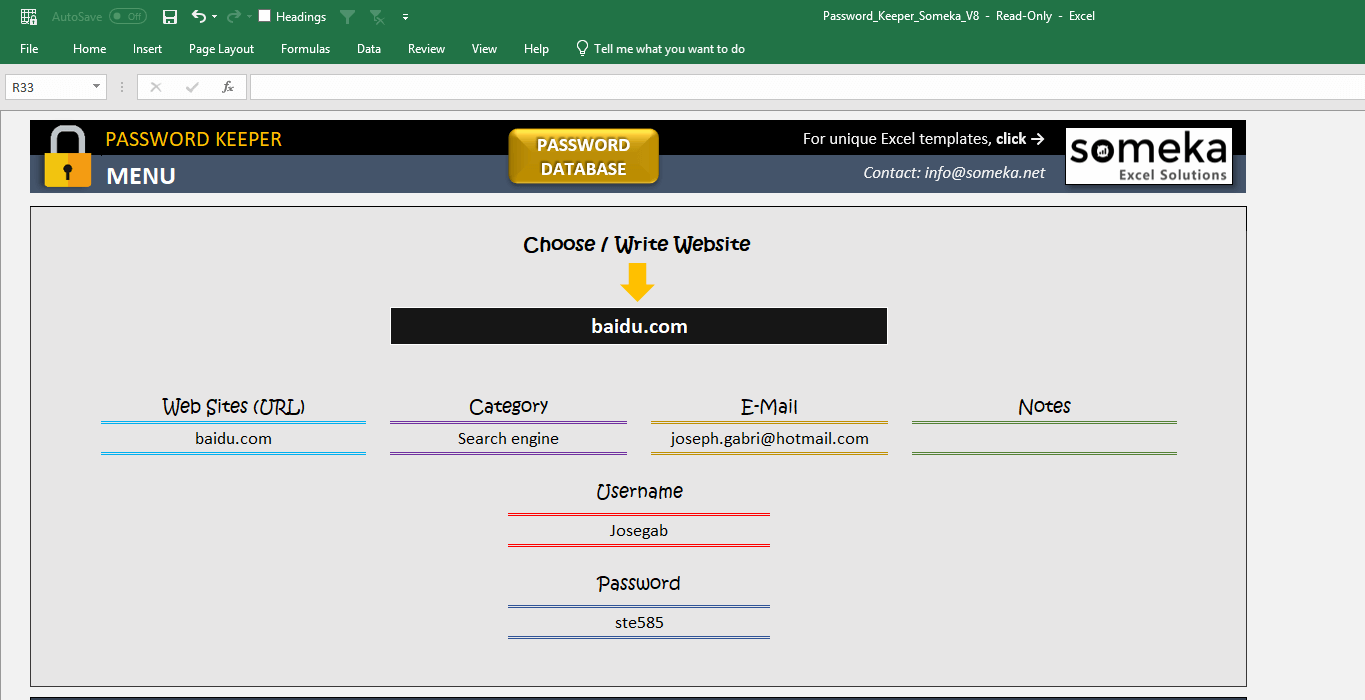Click the PASSWORD DATABASE gold button
Viewport: 1365px width, 700px height.
pos(584,157)
